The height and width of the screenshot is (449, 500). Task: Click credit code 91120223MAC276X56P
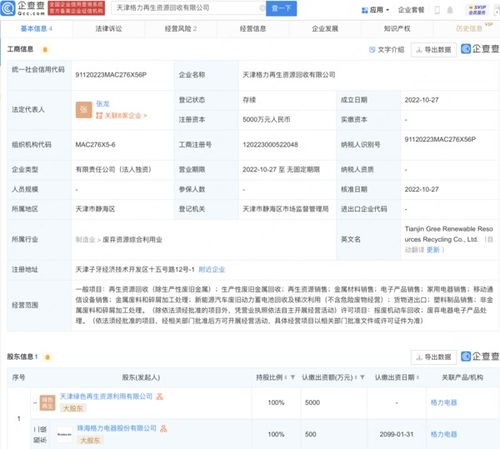111,75
